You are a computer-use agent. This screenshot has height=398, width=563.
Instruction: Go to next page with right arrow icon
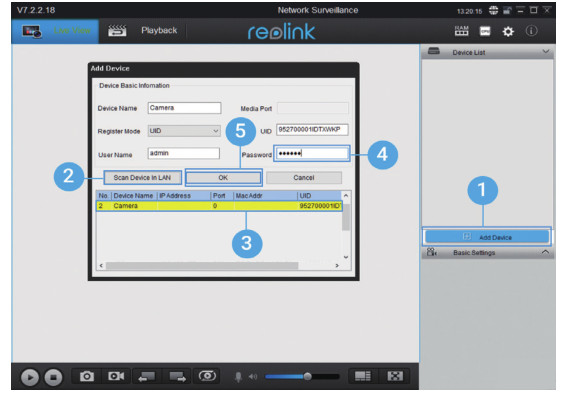177,376
